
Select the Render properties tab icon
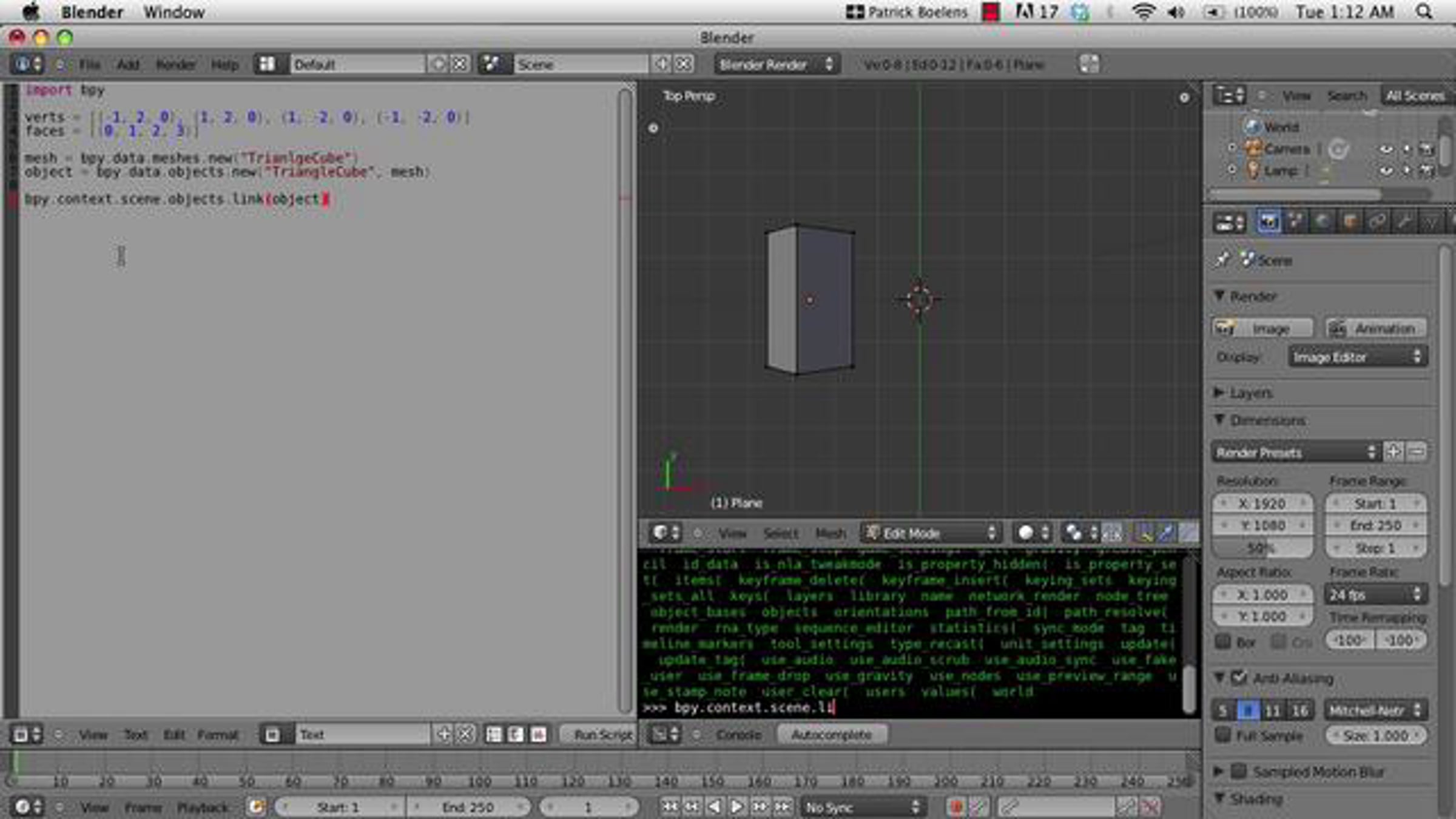point(1268,222)
